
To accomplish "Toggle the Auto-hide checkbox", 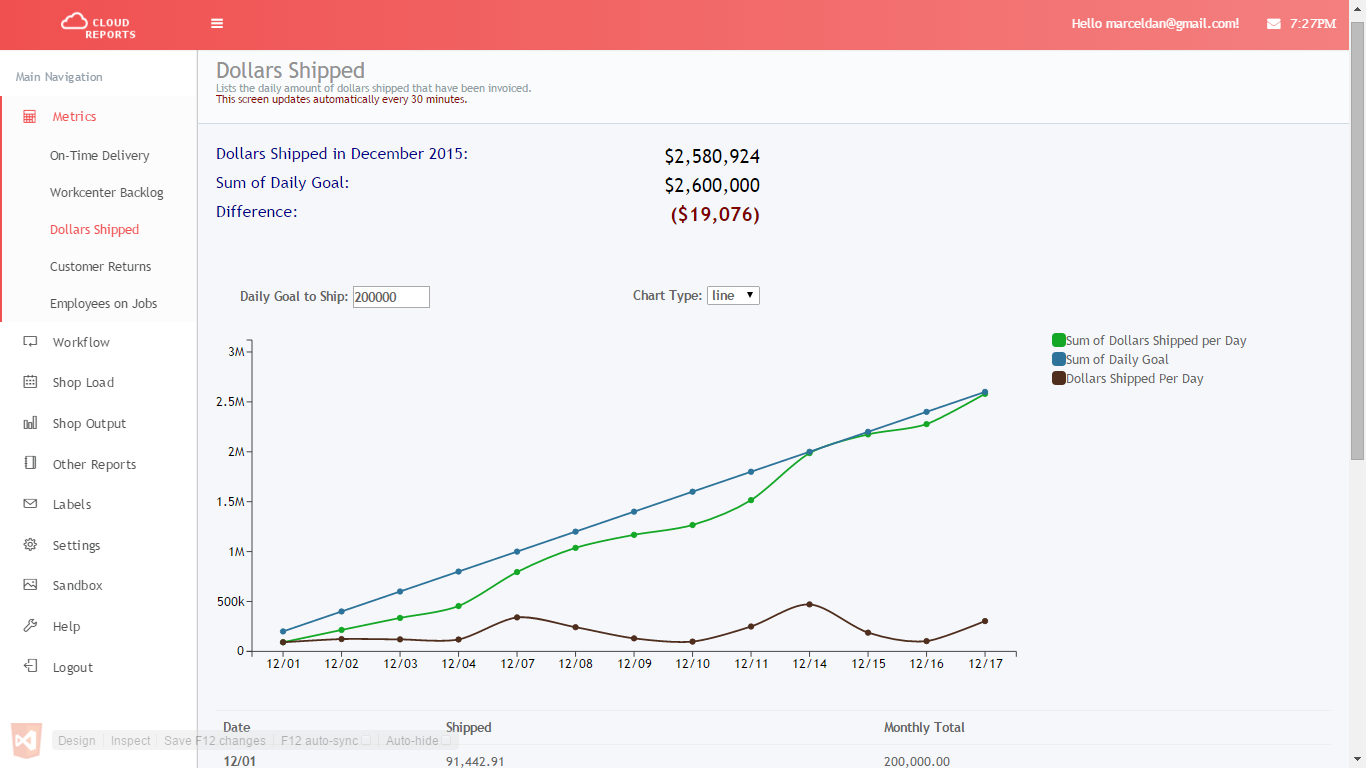I will 447,741.
